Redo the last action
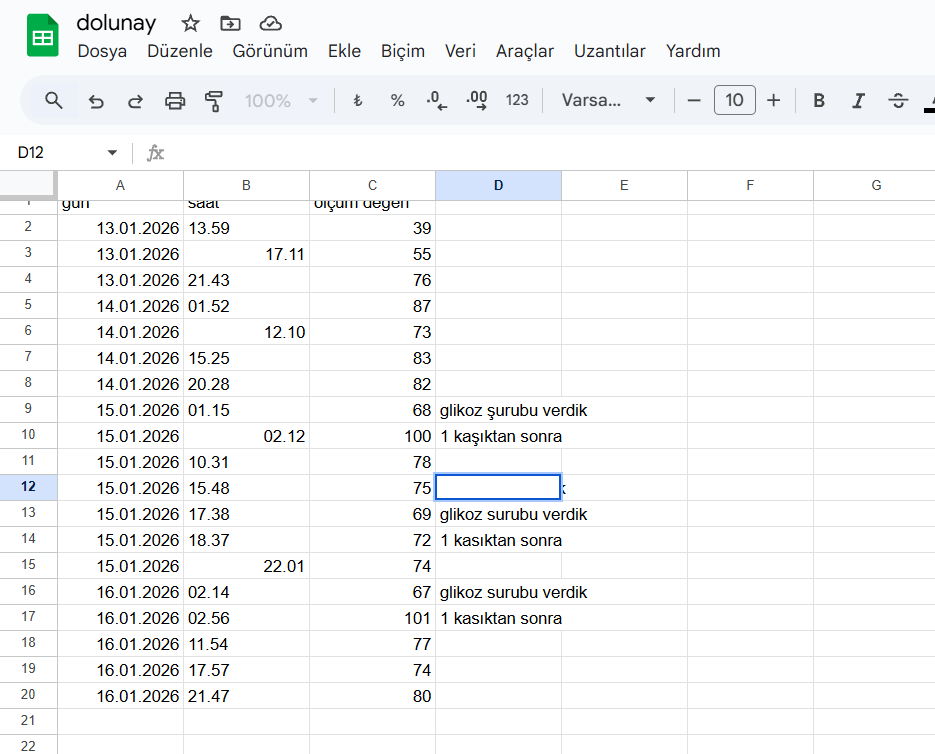This screenshot has width=935, height=754. tap(135, 101)
